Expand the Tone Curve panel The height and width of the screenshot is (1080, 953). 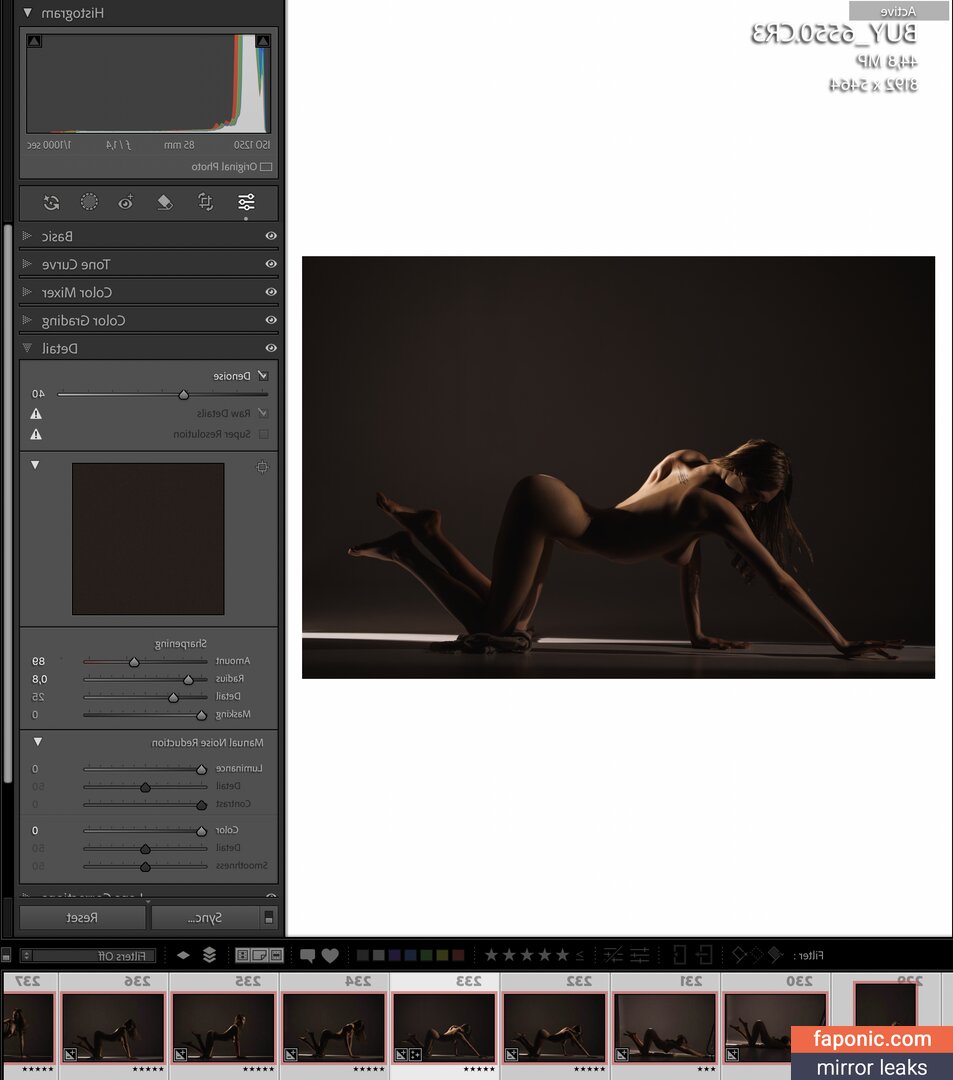pos(28,264)
